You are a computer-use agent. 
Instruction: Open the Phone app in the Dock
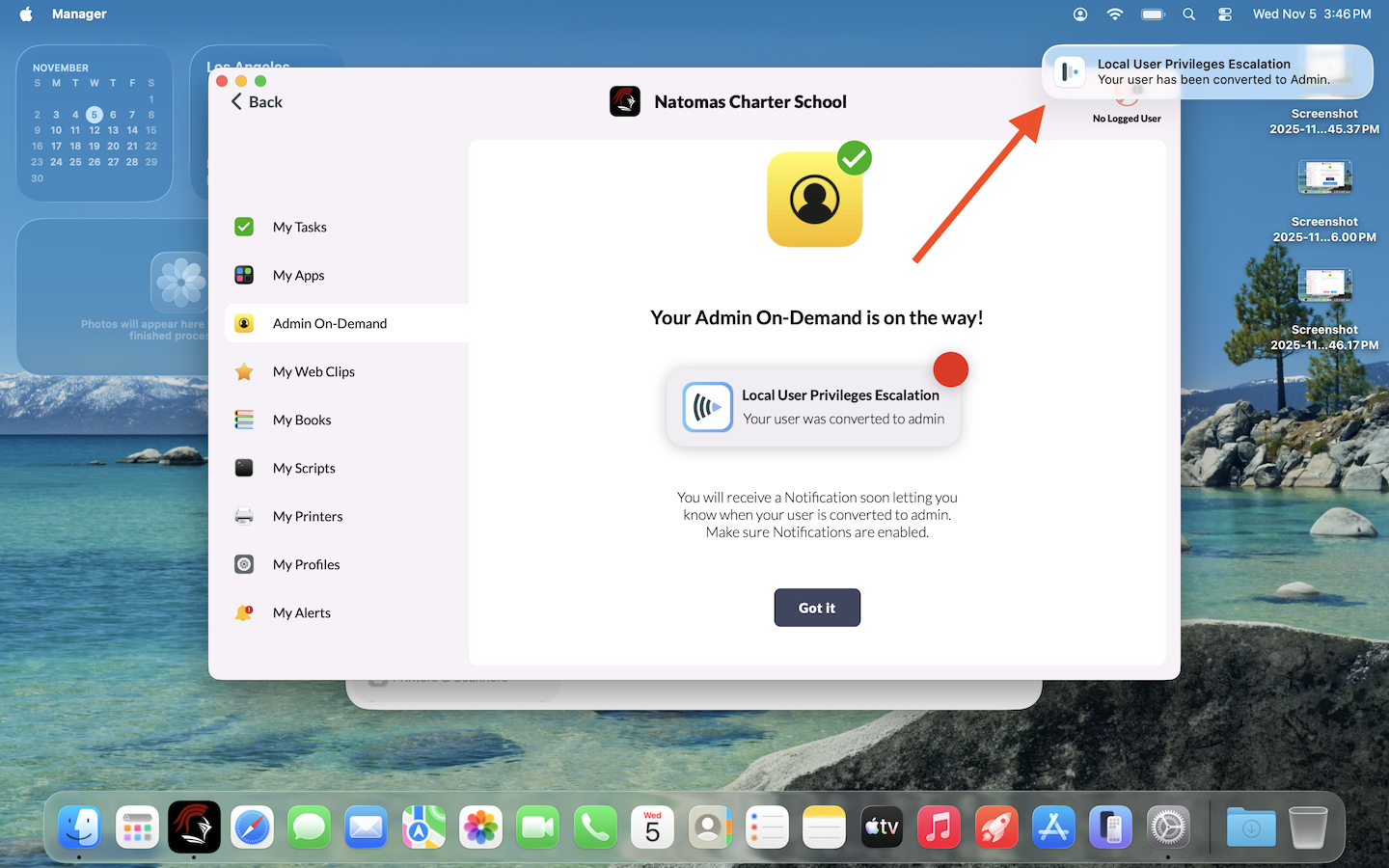595,827
